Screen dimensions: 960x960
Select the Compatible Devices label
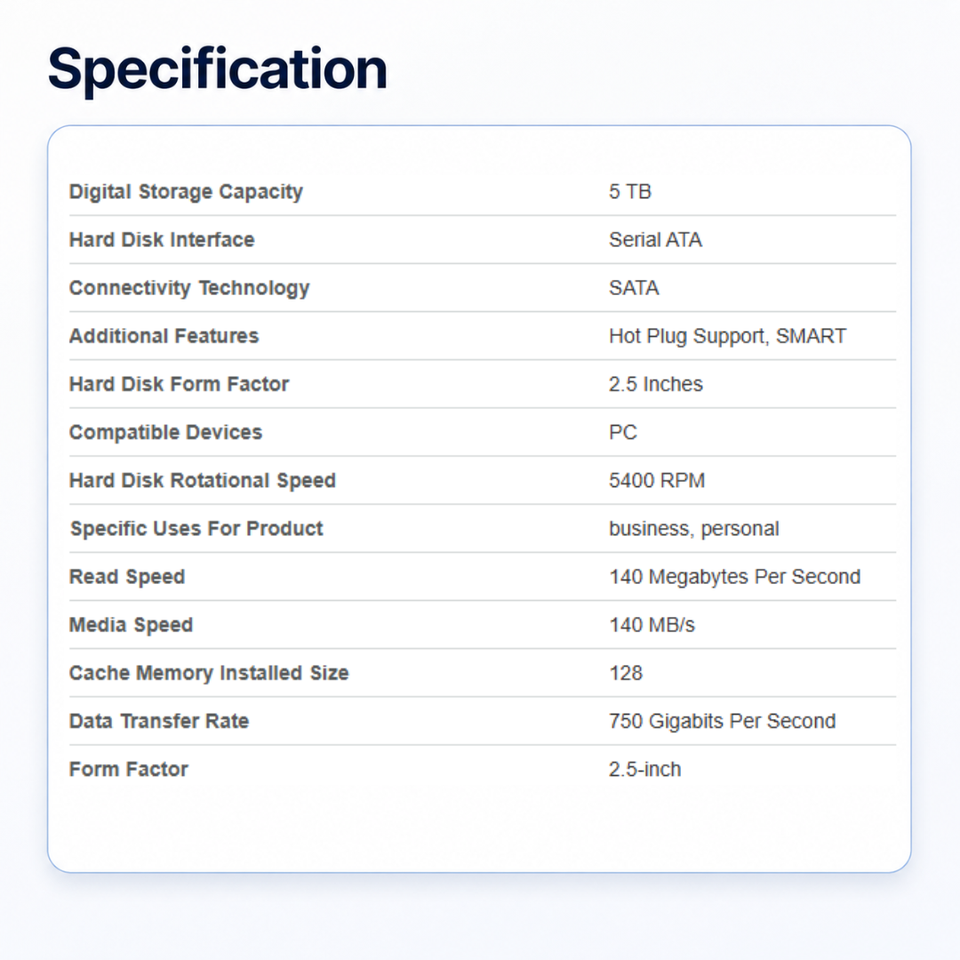pos(165,432)
